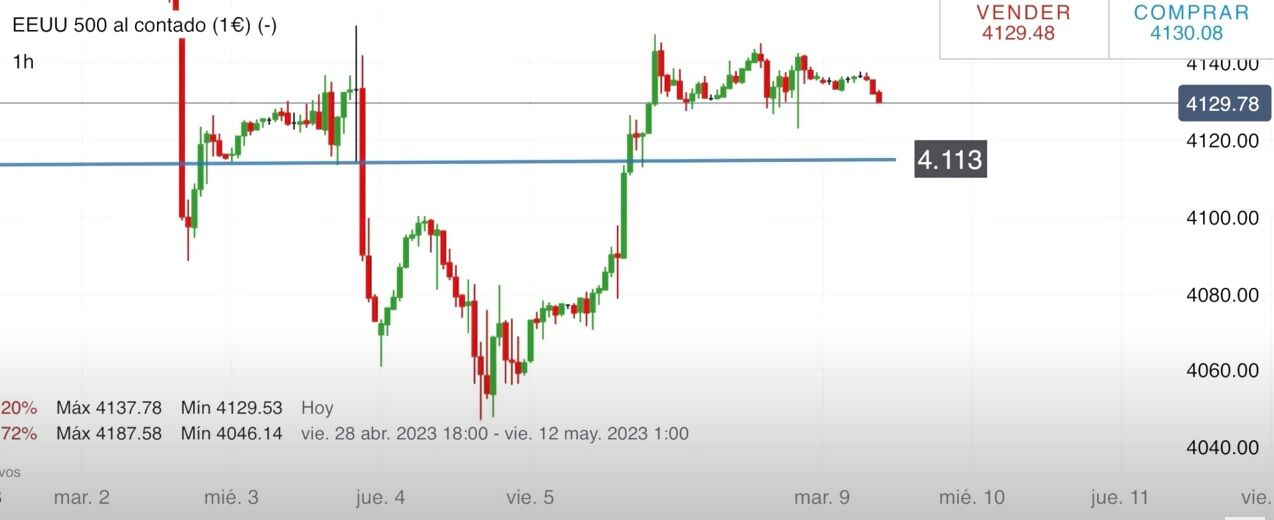The height and width of the screenshot is (520, 1274).
Task: Click the 4060.00 price axis label
Action: [1221, 371]
